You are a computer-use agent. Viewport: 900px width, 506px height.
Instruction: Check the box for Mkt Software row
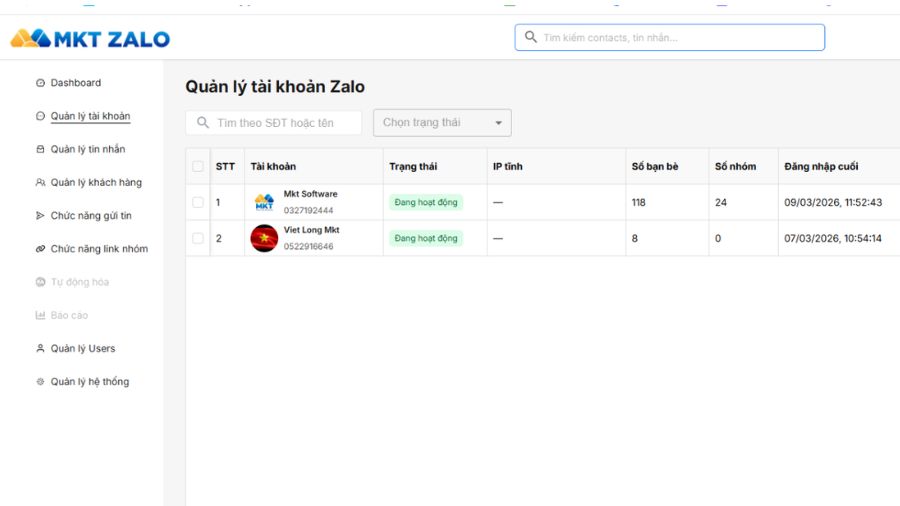[198, 202]
